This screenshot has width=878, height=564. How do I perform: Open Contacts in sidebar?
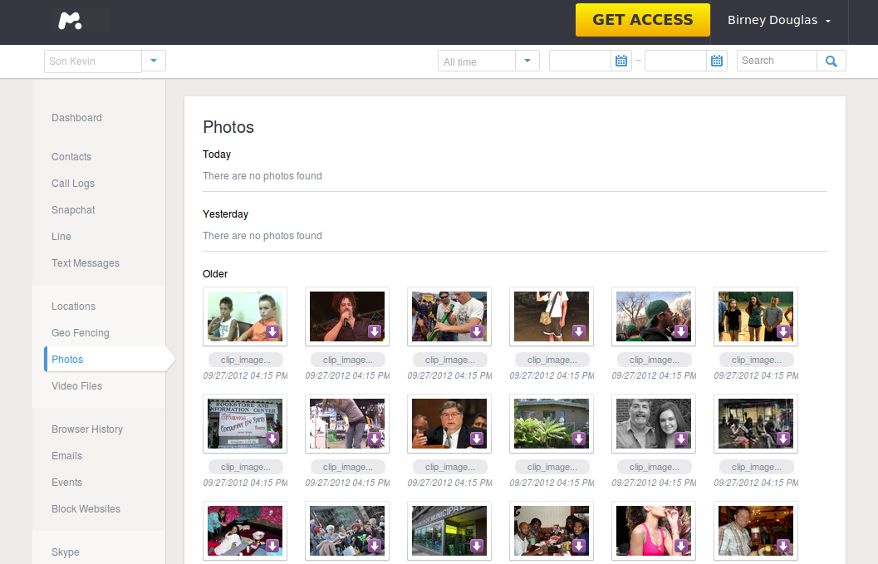point(71,157)
